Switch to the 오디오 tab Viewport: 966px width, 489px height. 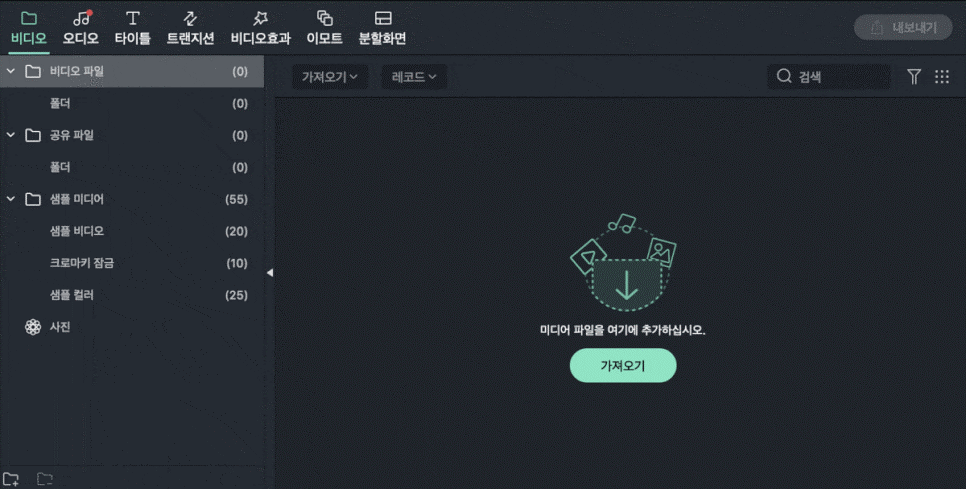tap(81, 28)
